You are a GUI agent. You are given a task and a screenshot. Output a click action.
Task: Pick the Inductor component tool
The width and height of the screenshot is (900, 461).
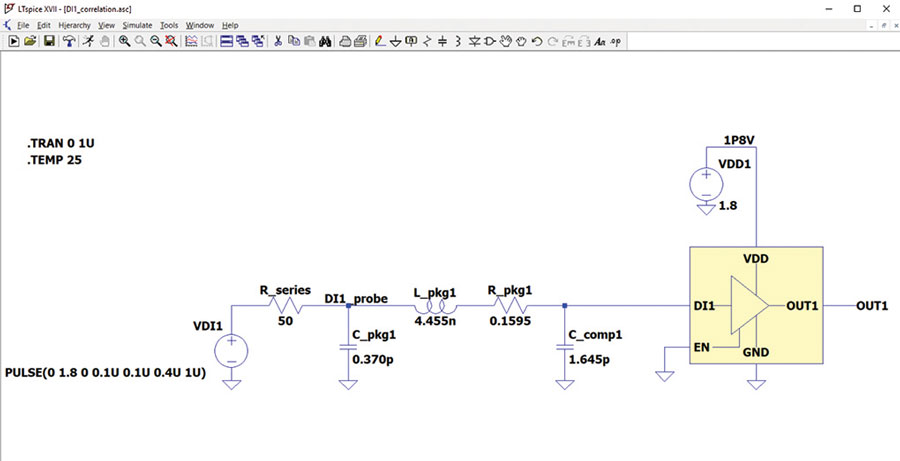[x=457, y=41]
